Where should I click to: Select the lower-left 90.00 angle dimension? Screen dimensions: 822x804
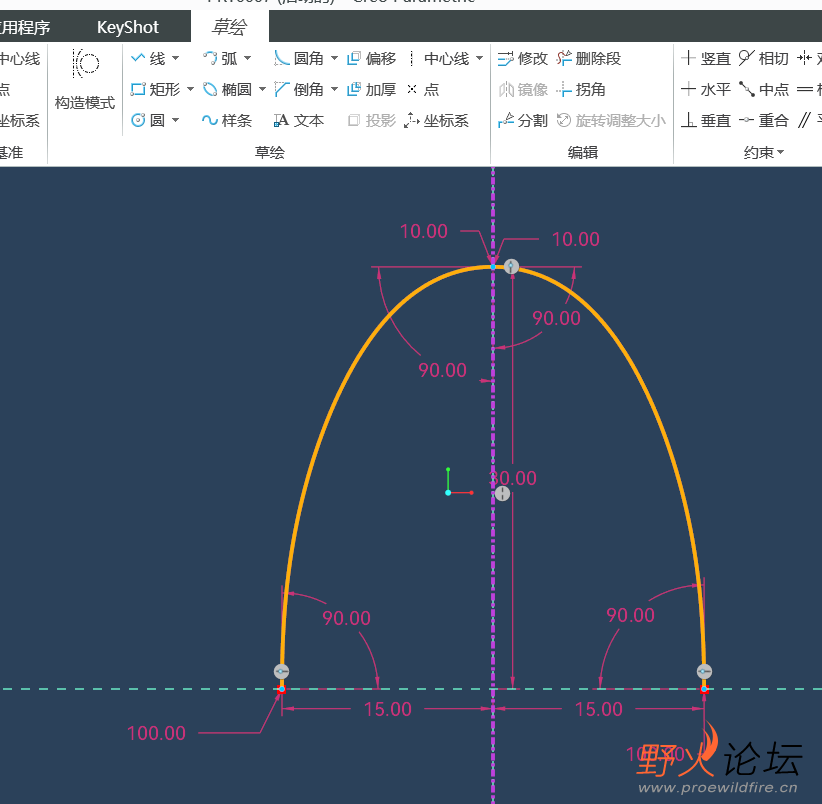(347, 618)
